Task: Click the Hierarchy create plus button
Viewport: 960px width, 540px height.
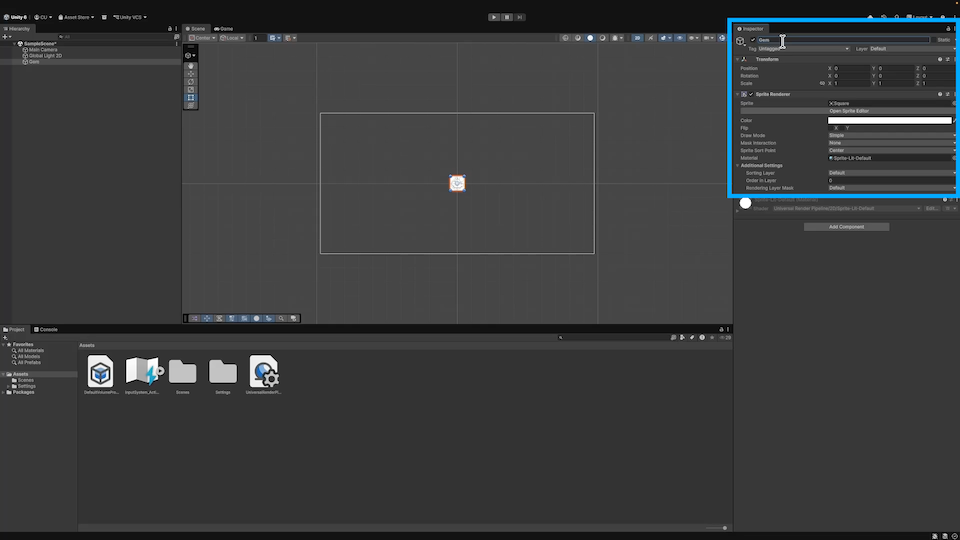Action: tap(7, 37)
